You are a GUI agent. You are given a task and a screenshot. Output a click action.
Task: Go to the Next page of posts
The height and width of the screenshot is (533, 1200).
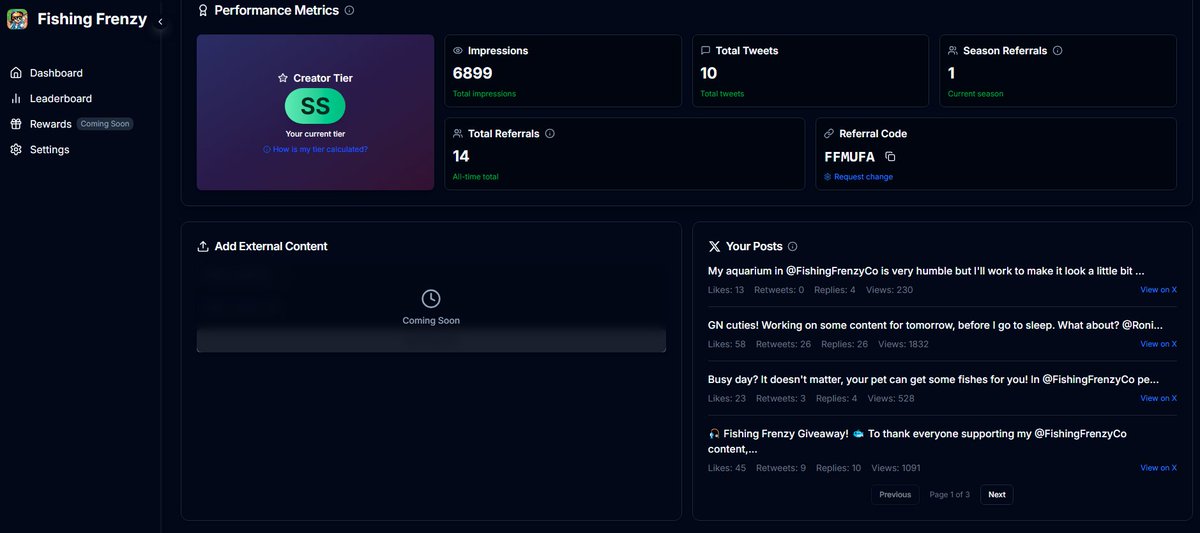pyautogui.click(x=997, y=494)
